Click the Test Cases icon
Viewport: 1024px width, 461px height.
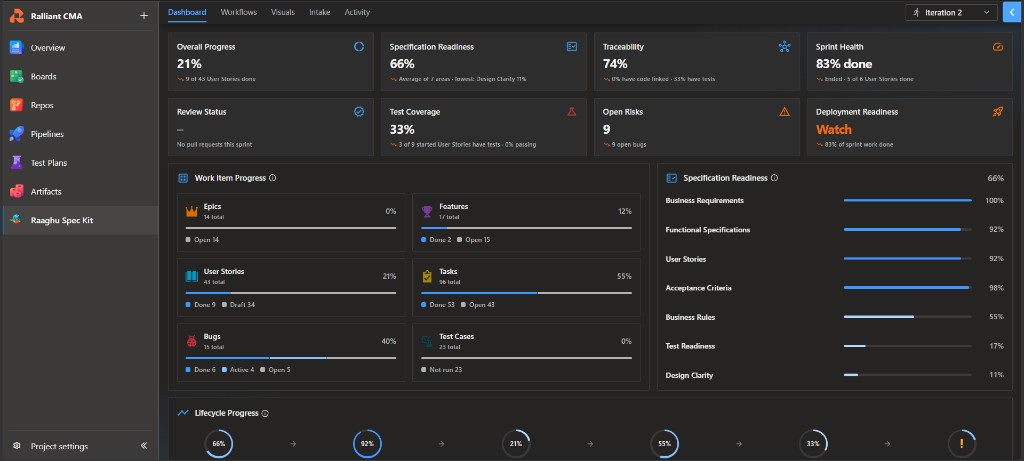click(427, 341)
